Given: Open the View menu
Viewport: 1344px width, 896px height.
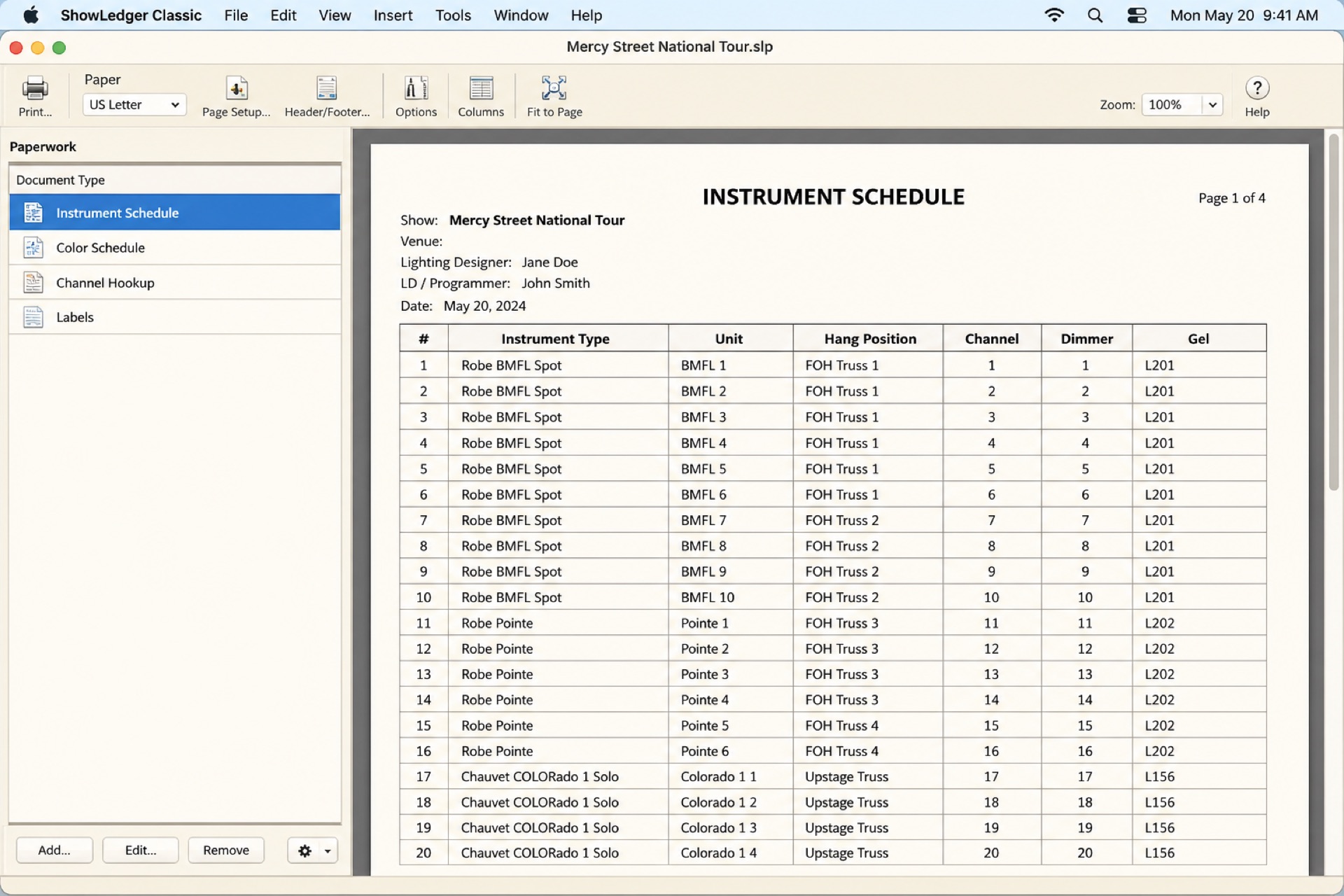Looking at the screenshot, I should click(335, 15).
